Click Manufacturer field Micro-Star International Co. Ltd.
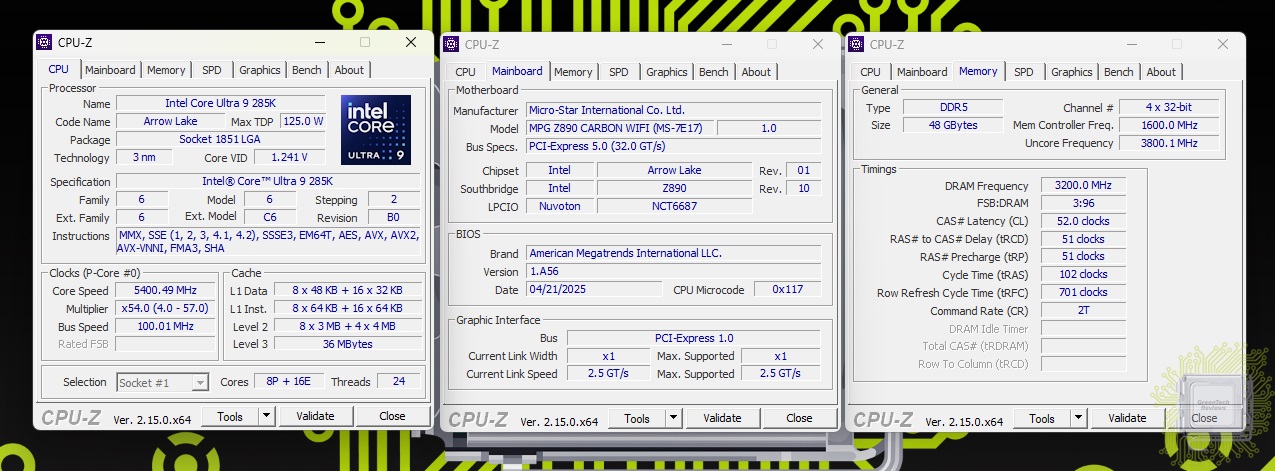Image resolution: width=1275 pixels, height=471 pixels. (x=674, y=110)
